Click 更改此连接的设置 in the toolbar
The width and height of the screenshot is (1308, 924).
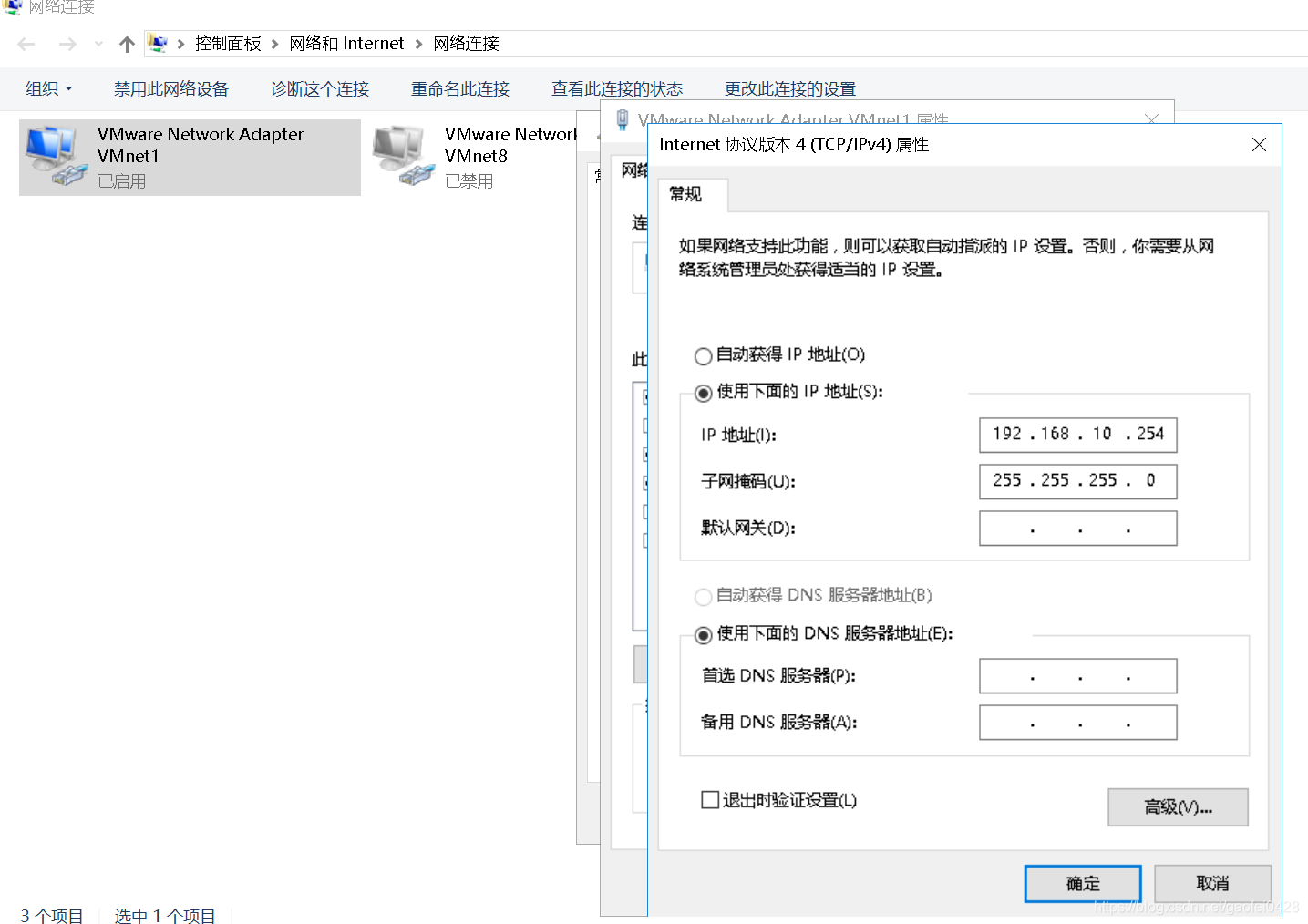(x=790, y=88)
